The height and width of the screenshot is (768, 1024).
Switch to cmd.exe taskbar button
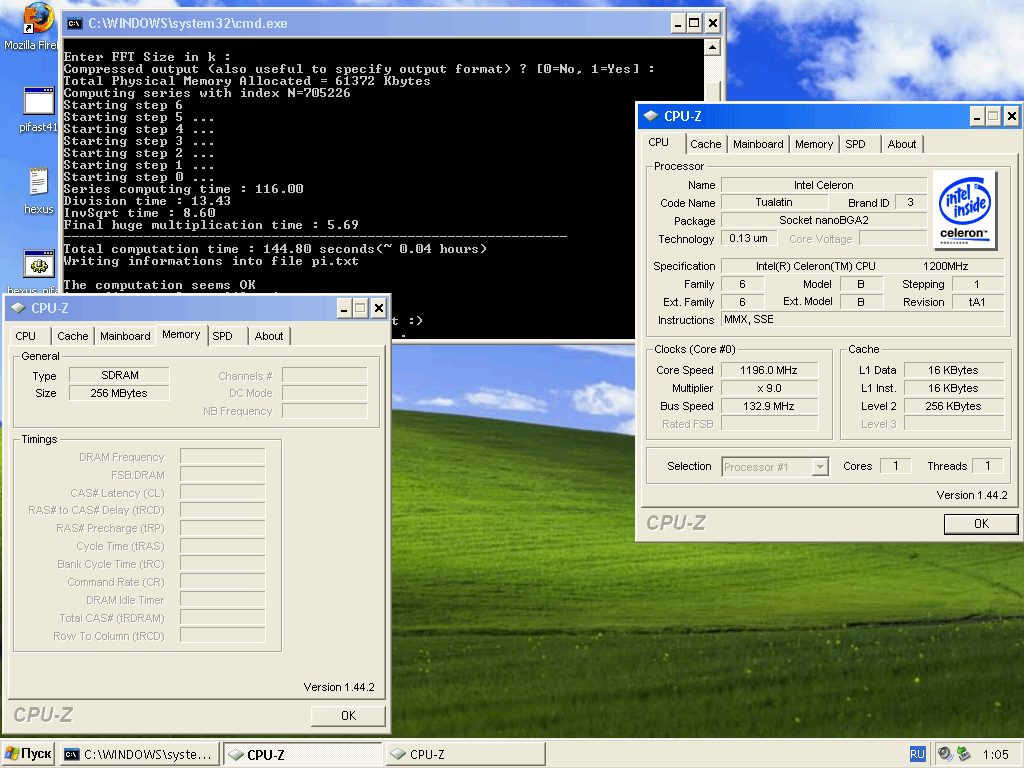pyautogui.click(x=139, y=754)
